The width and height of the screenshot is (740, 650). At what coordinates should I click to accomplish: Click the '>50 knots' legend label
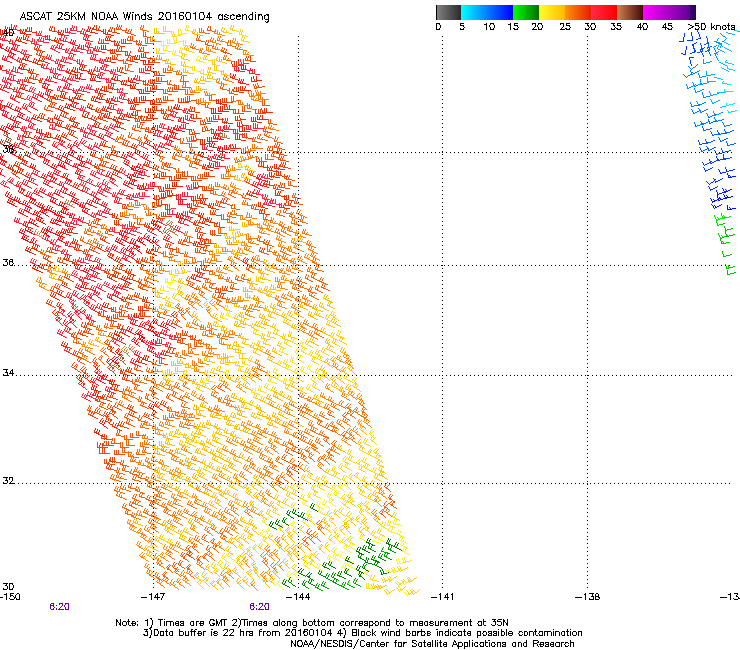pos(711,26)
